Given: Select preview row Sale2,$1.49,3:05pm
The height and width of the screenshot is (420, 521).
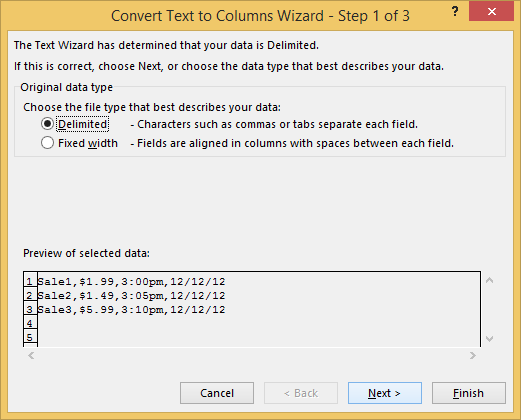Looking at the screenshot, I should [131, 296].
